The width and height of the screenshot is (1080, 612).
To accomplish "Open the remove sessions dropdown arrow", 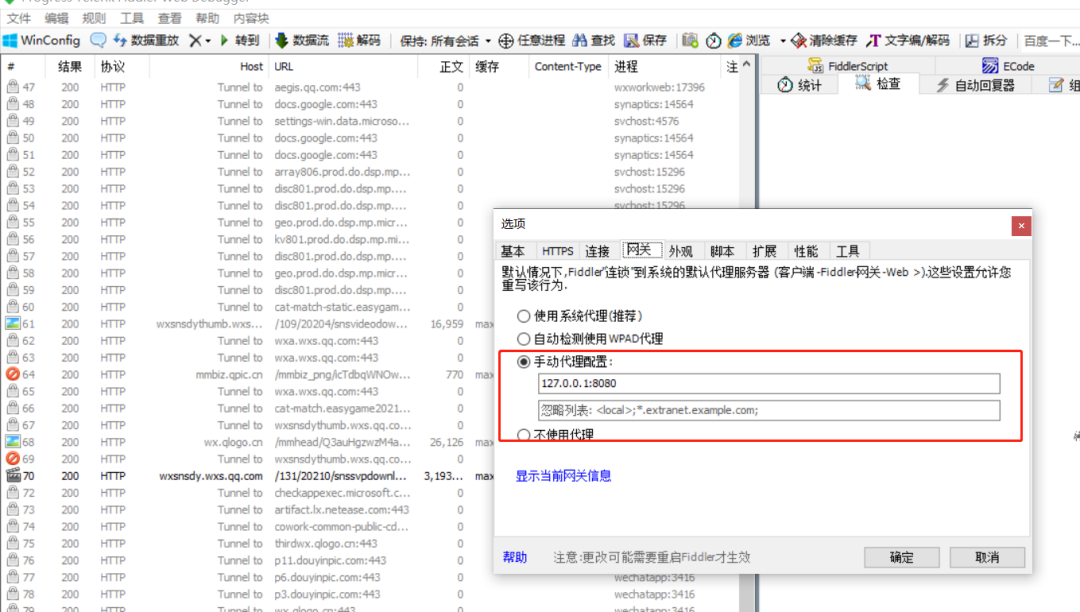I will pos(208,41).
